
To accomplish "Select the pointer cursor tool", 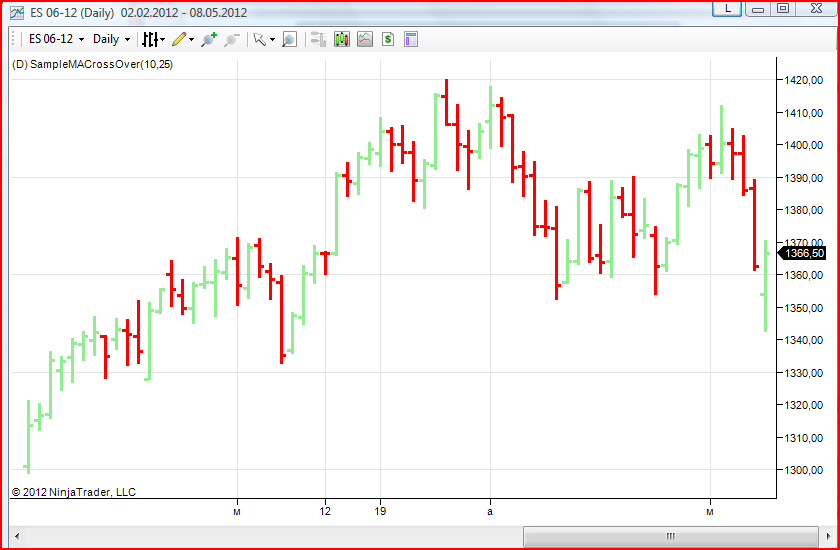I will click(260, 39).
